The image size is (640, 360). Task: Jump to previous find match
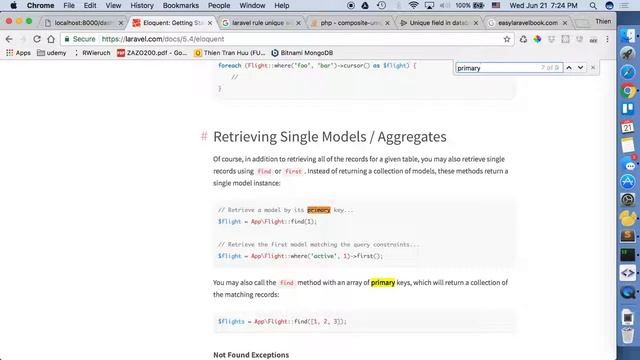tap(569, 68)
